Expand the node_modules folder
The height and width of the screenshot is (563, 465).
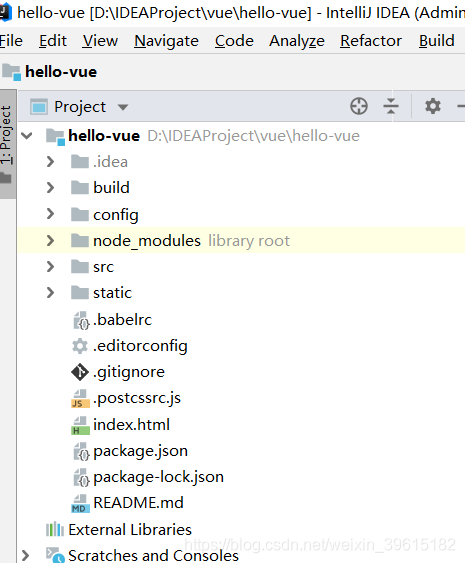pos(50,241)
